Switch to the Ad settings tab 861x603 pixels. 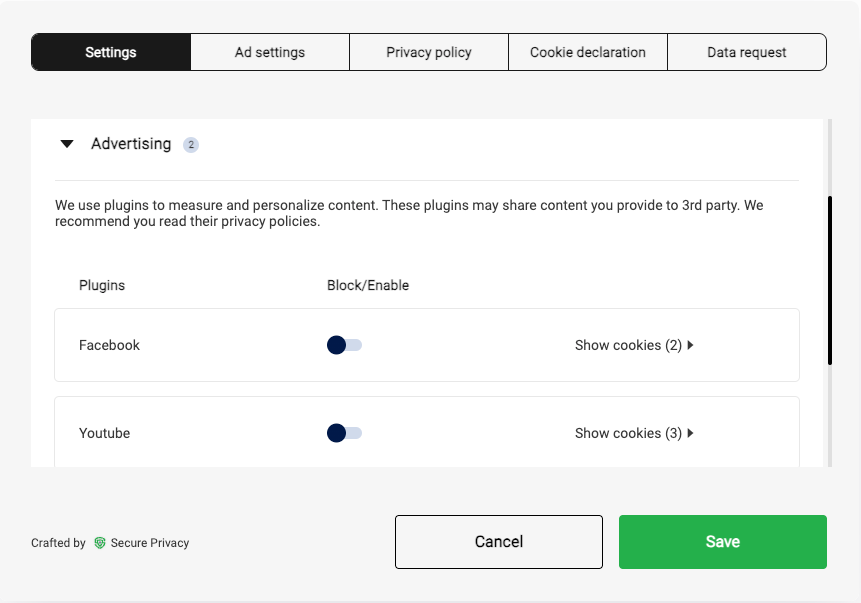[x=270, y=52]
